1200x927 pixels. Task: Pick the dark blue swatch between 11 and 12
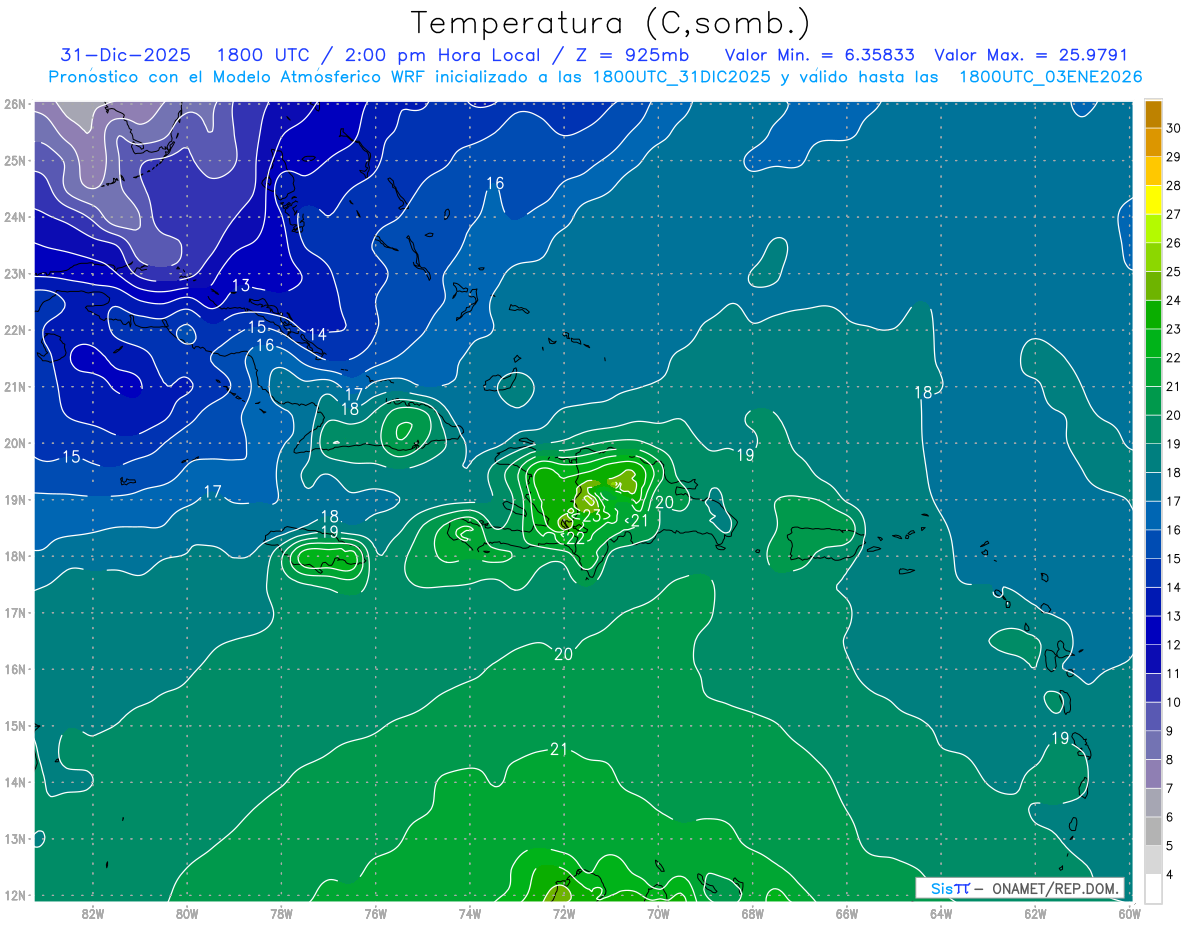[x=1153, y=658]
